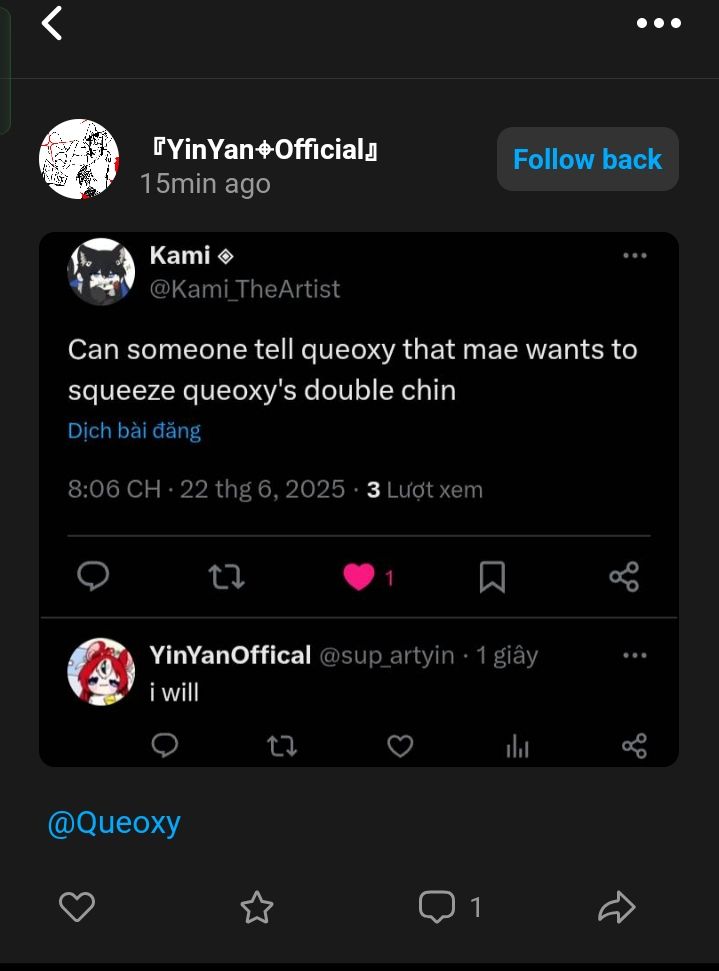Translate the post via 'Dịch bài đăng'
Viewport: 719px width, 971px height.
[134, 430]
